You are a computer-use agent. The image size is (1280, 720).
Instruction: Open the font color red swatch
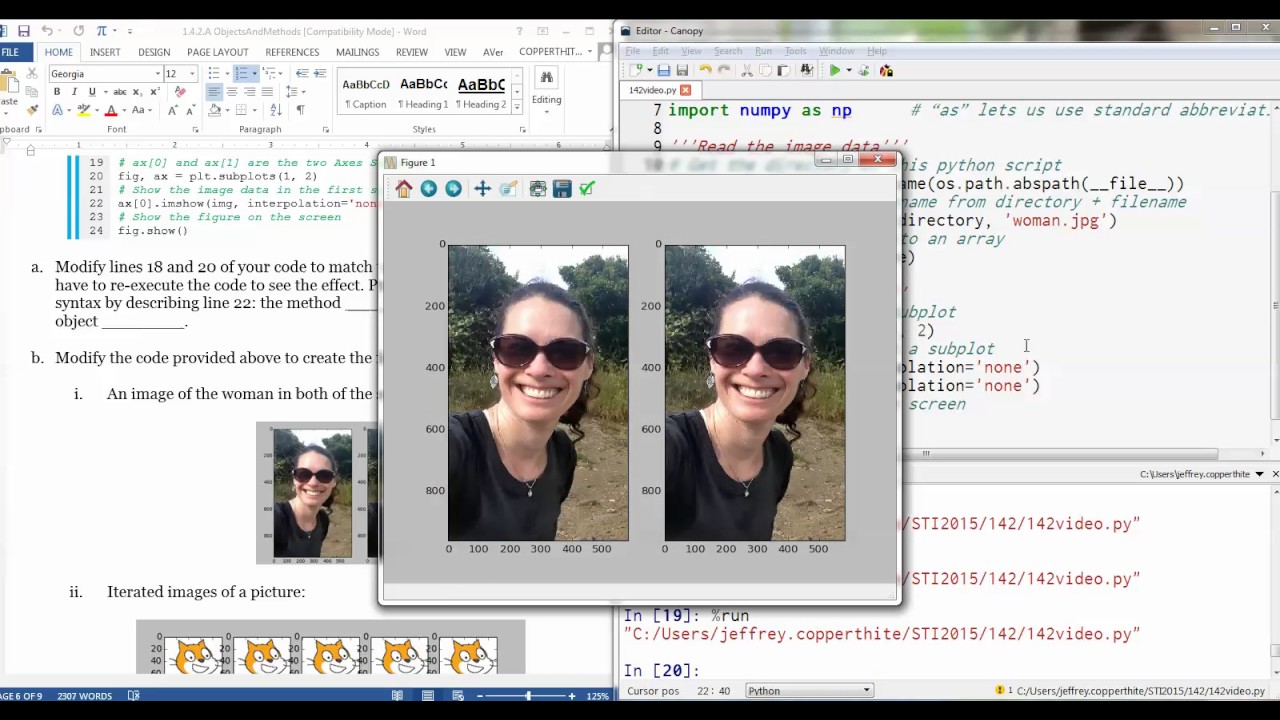[111, 110]
